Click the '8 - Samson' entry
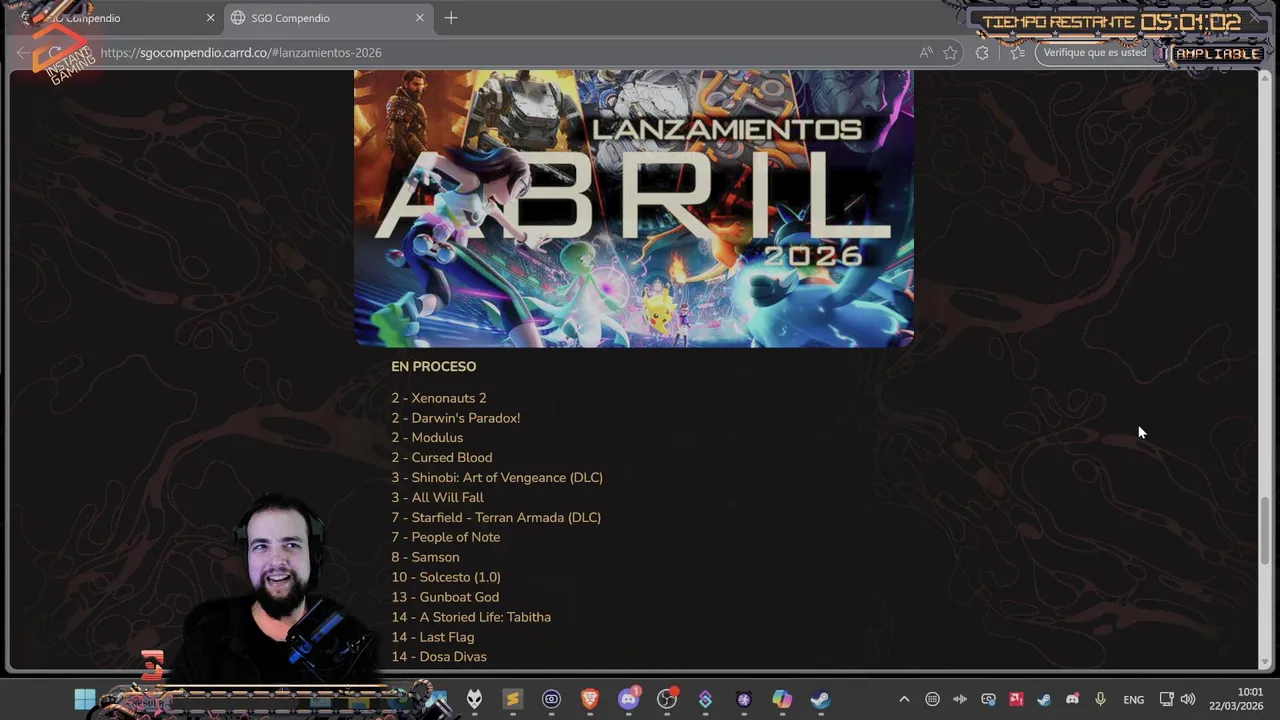This screenshot has width=1280, height=720. pyautogui.click(x=426, y=557)
